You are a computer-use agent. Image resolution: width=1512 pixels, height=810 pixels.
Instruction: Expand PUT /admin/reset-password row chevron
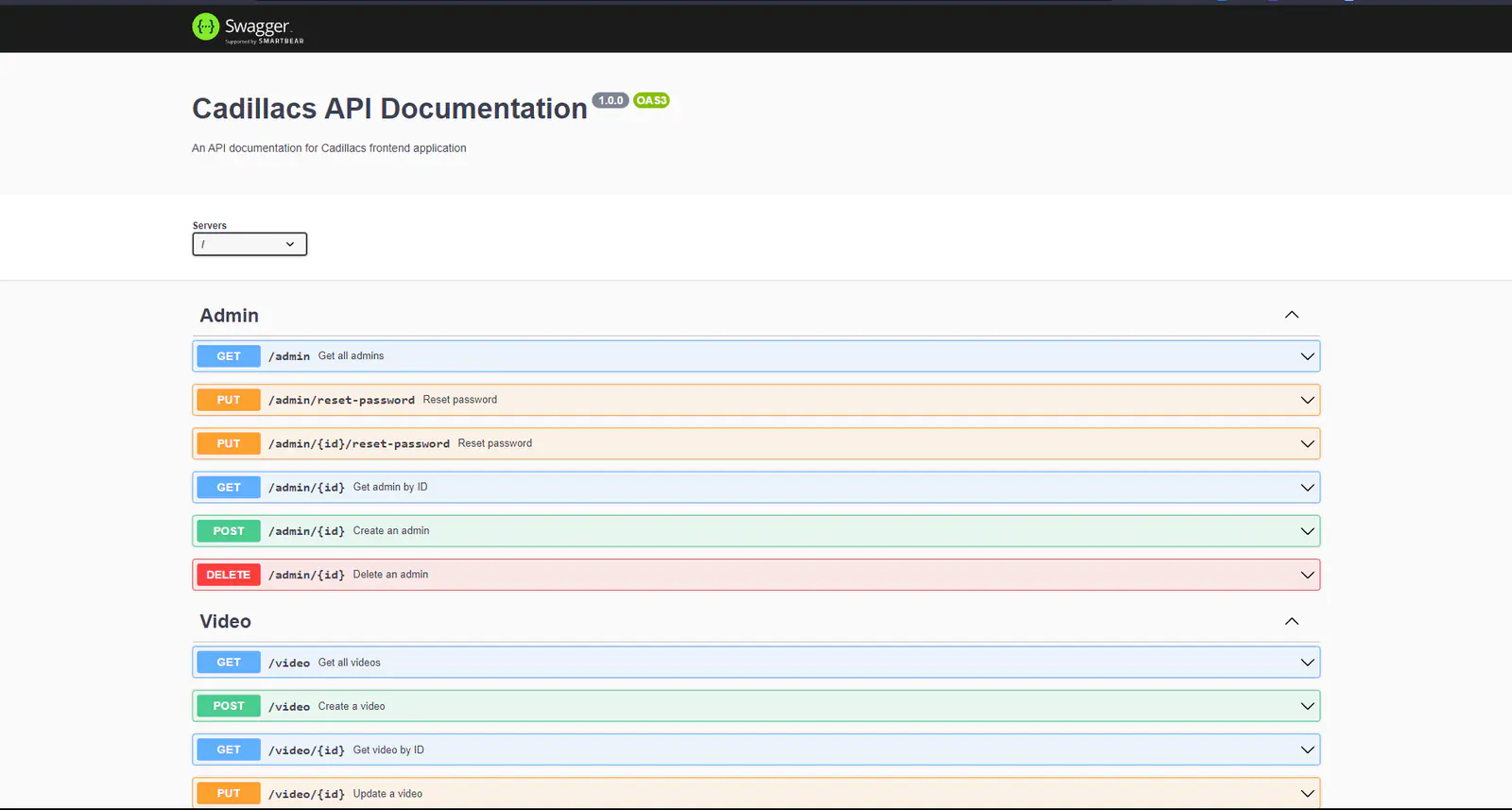click(1307, 400)
